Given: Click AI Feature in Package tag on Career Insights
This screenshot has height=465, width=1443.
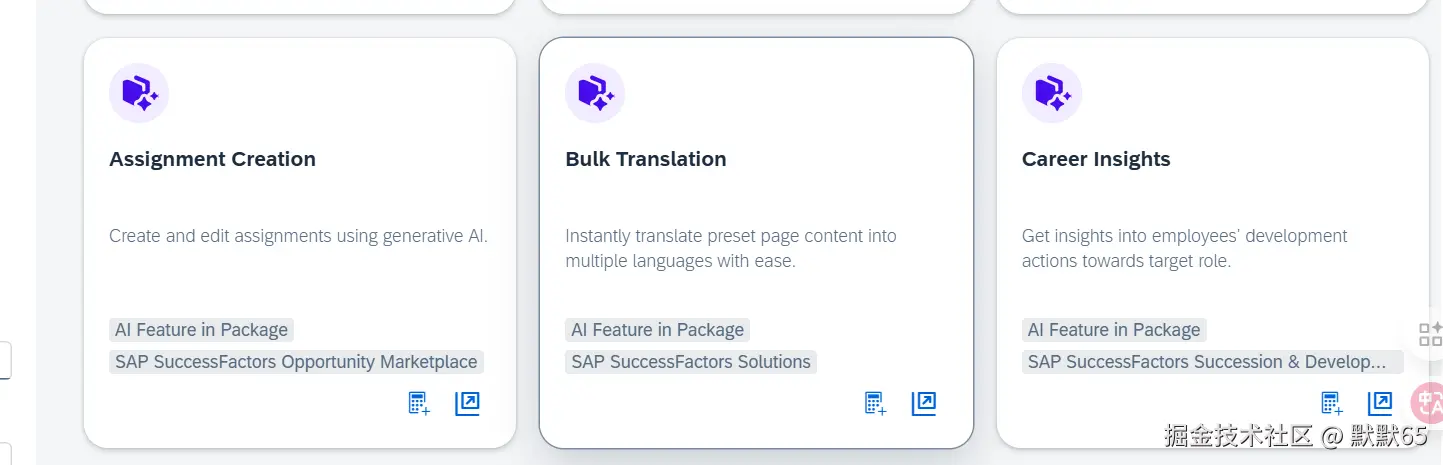Looking at the screenshot, I should (1114, 330).
